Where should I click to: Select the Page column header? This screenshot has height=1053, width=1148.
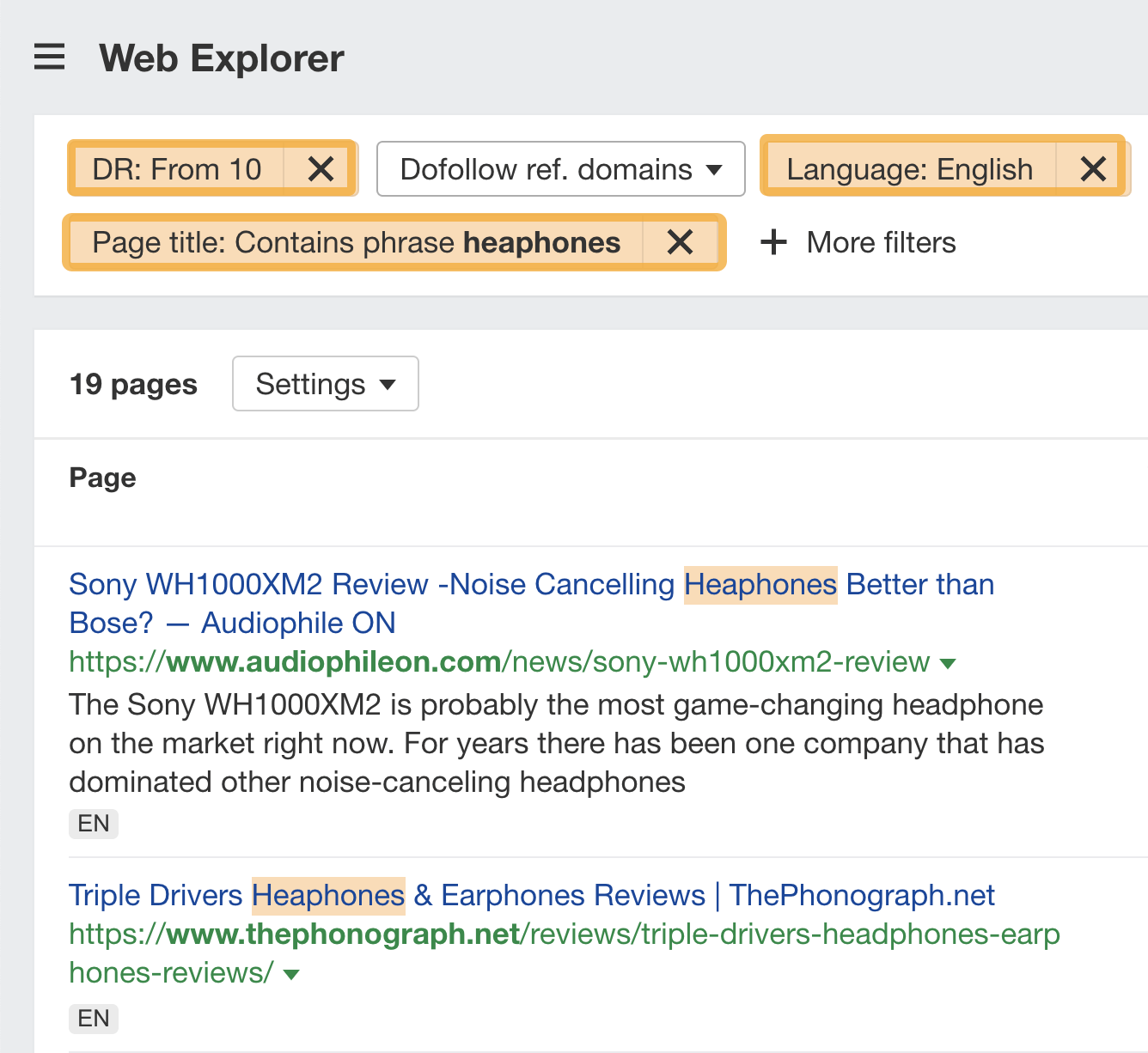click(102, 478)
